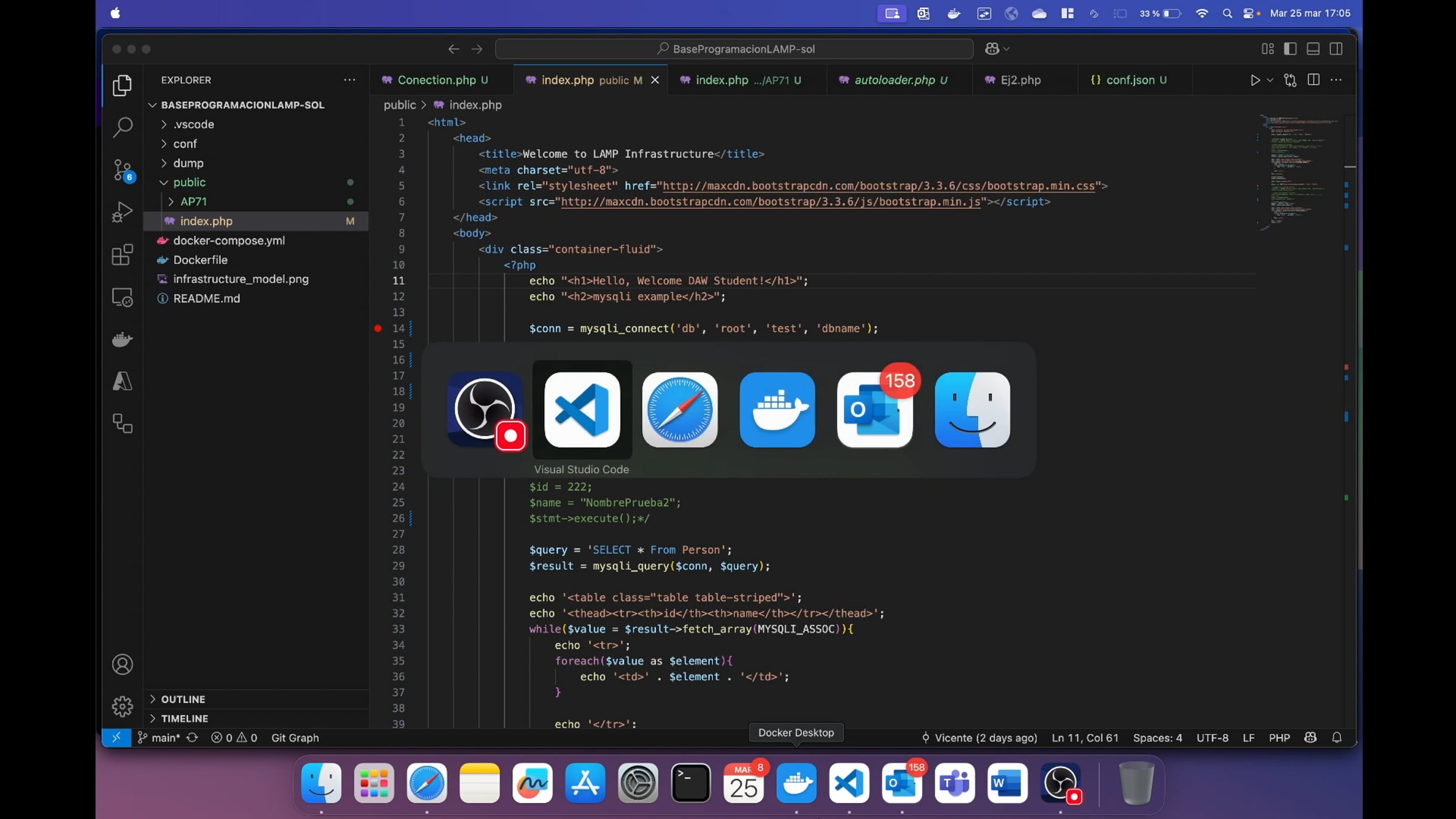Open the bootstrap.min.css link on line 5
This screenshot has width=1456, height=819.
point(879,186)
